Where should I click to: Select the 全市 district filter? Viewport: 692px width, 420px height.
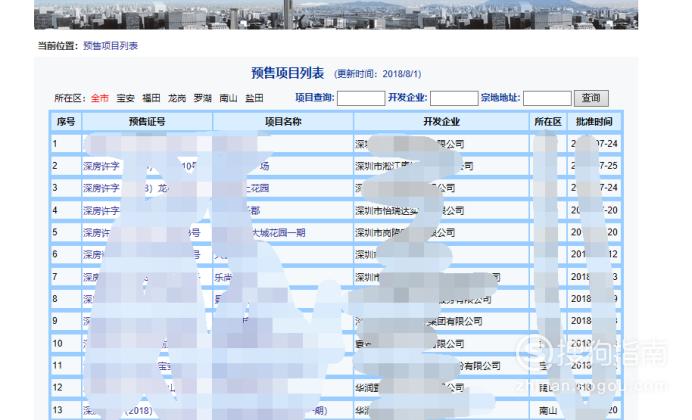pos(100,98)
